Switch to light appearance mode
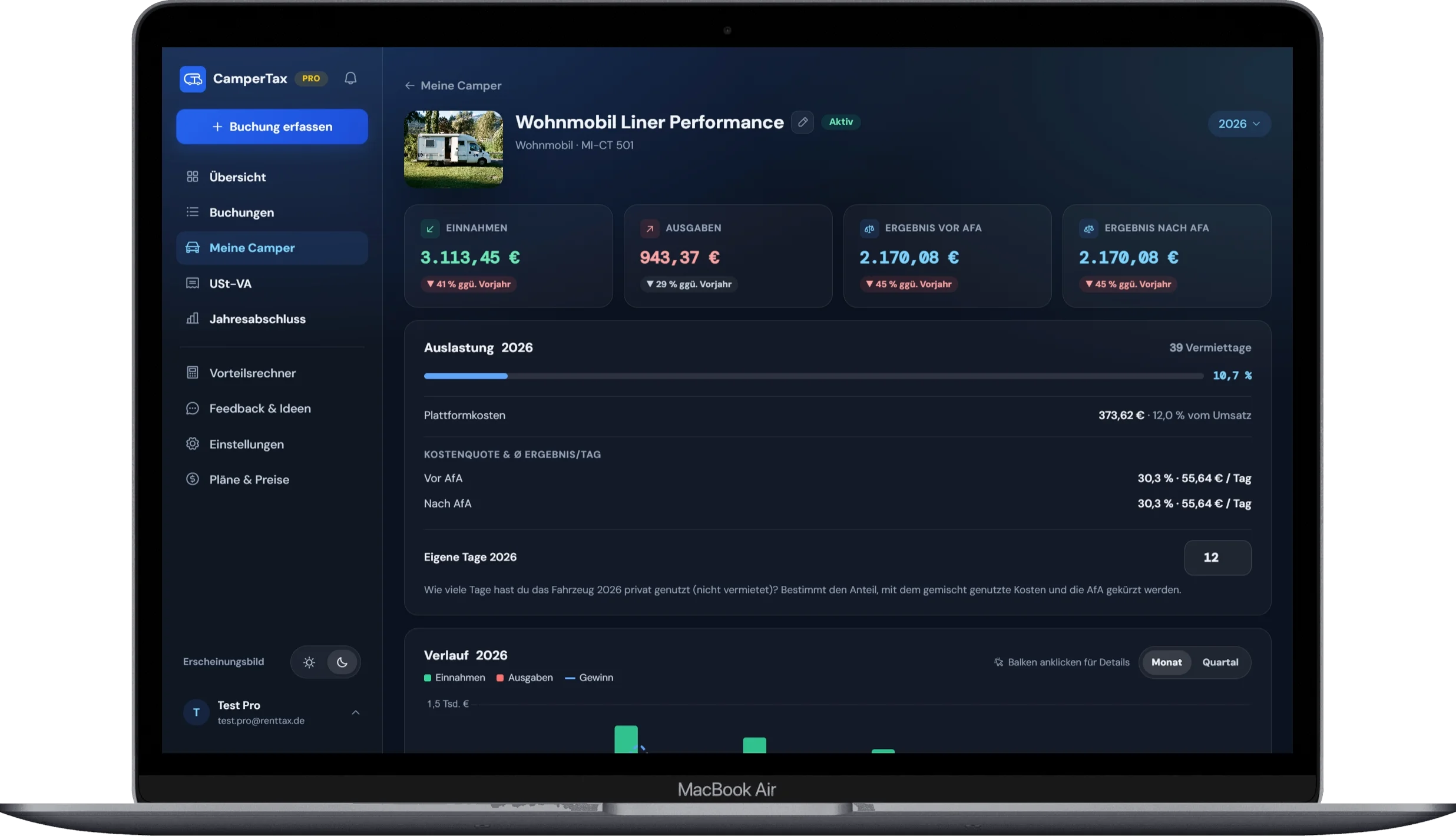 click(309, 662)
